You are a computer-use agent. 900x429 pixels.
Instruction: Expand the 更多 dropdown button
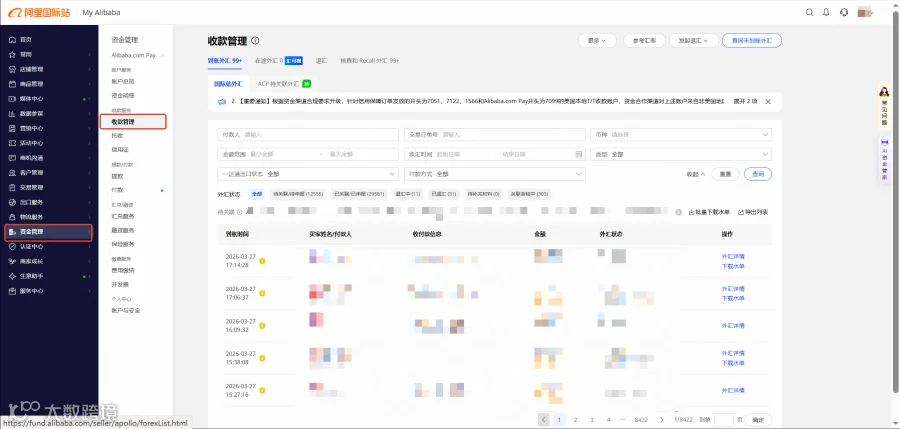click(x=597, y=41)
